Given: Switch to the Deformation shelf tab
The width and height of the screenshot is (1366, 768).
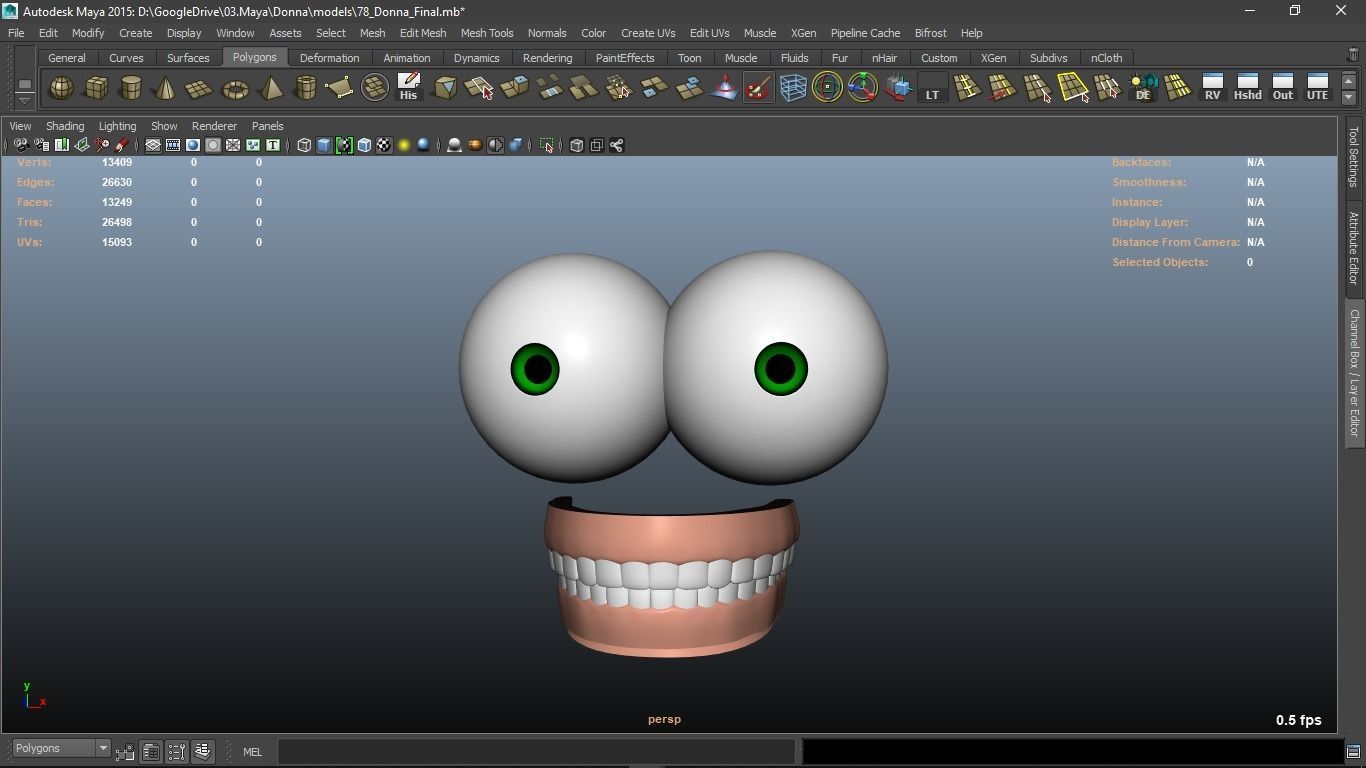Looking at the screenshot, I should [x=329, y=58].
